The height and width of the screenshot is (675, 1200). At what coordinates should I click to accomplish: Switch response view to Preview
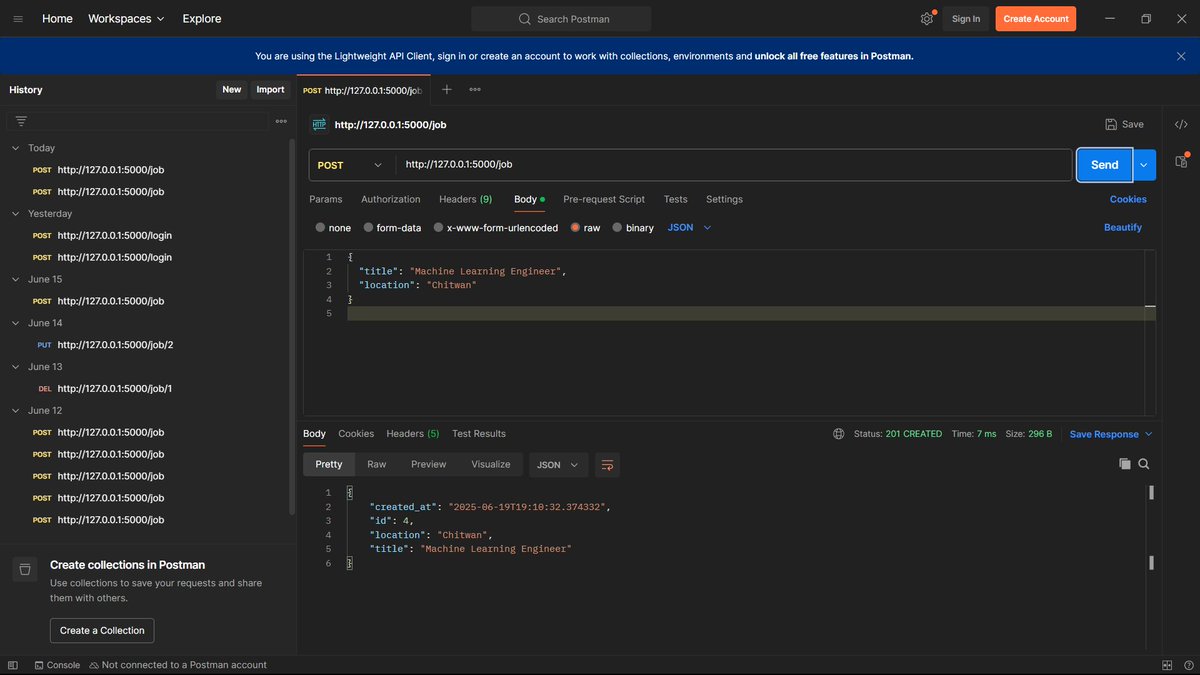(x=428, y=464)
